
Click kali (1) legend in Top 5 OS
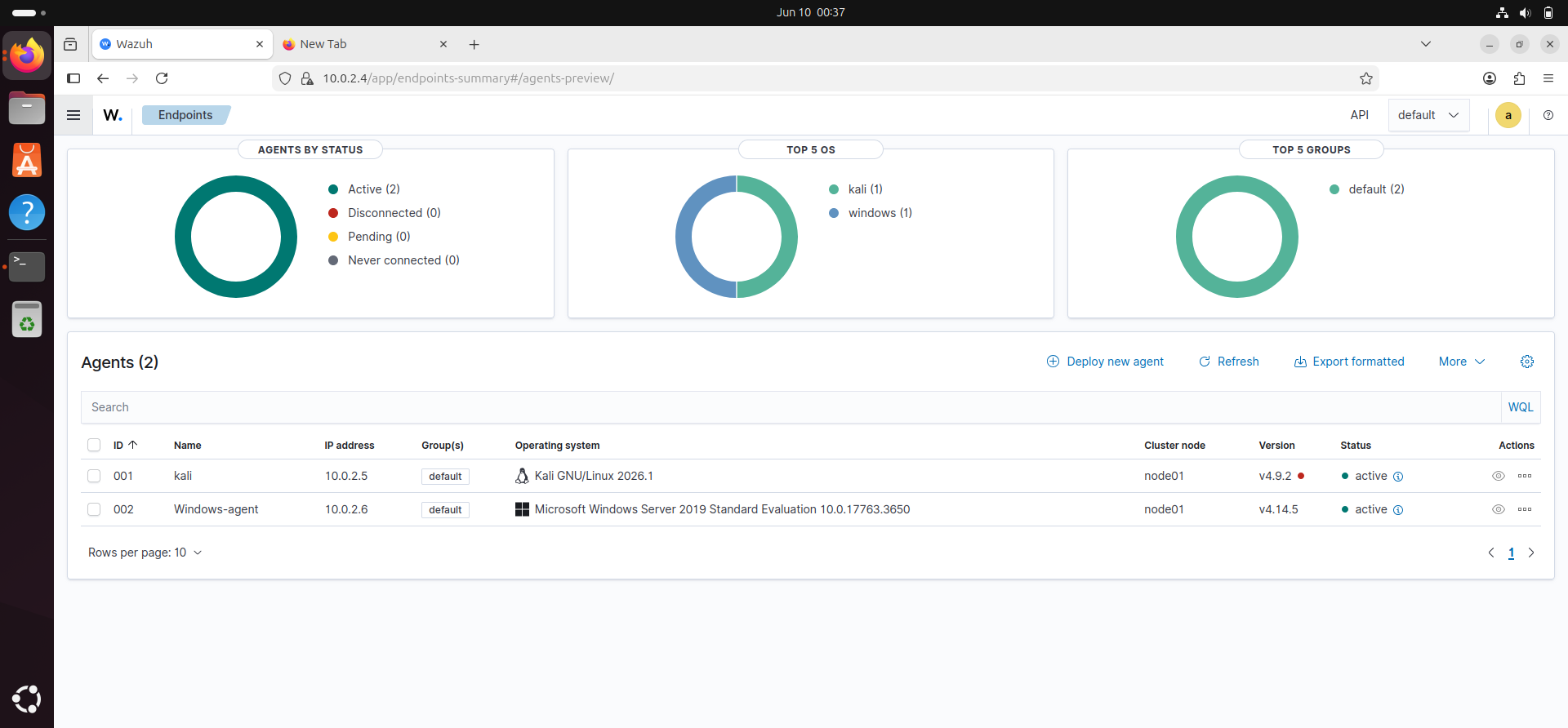[855, 189]
